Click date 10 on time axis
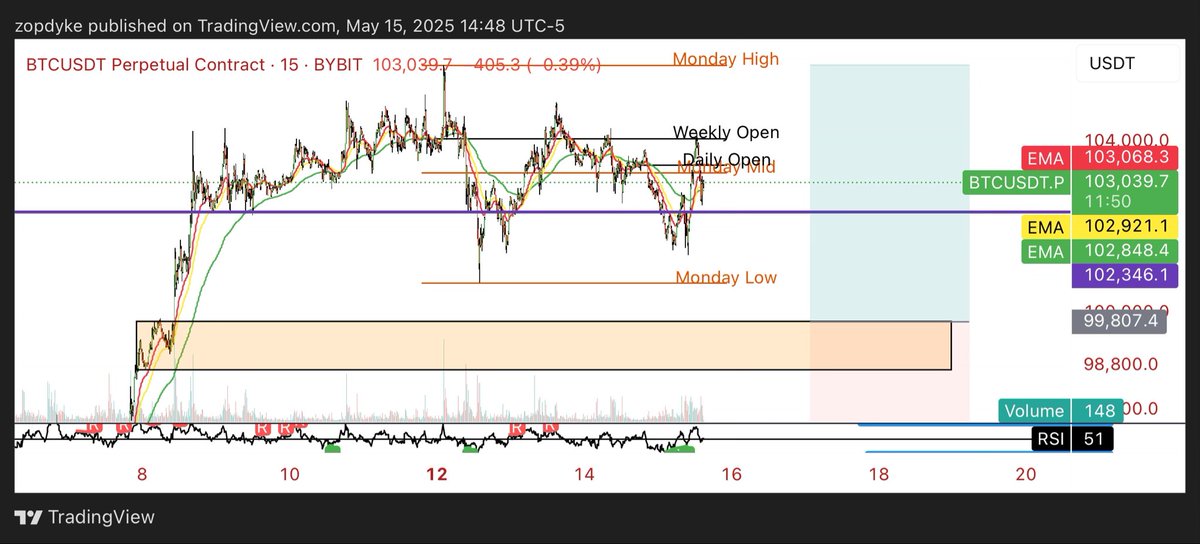The image size is (1200, 544). point(289,475)
